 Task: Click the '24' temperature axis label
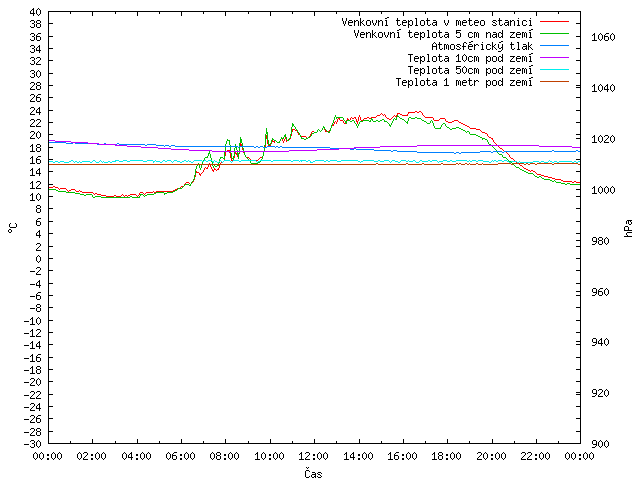pyautogui.click(x=36, y=111)
